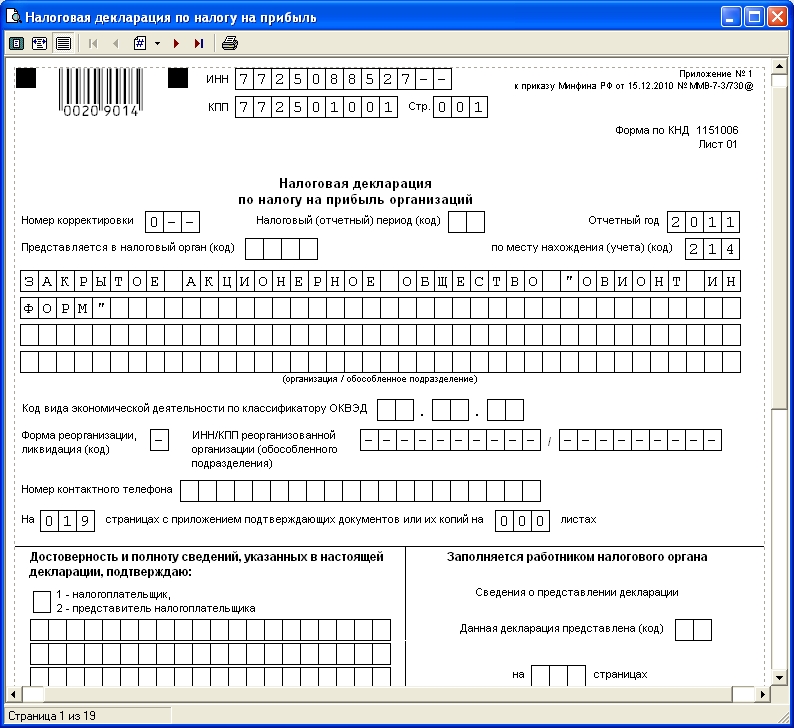Open the page number dropdown arrow
The image size is (794, 728).
pyautogui.click(x=157, y=44)
